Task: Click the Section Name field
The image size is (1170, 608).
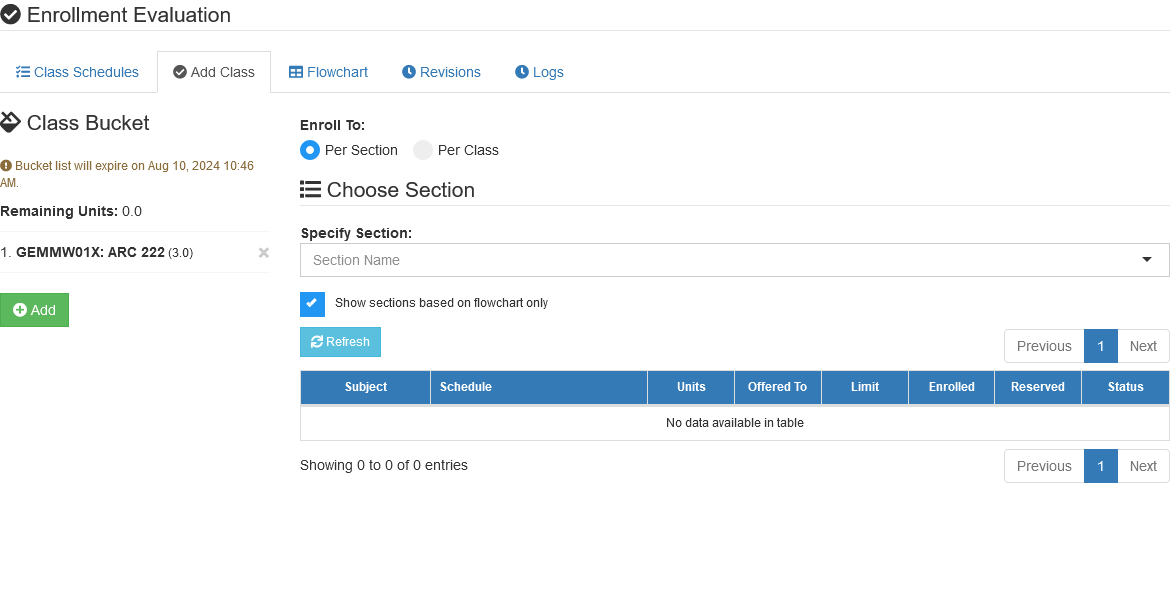Action: [x=734, y=260]
